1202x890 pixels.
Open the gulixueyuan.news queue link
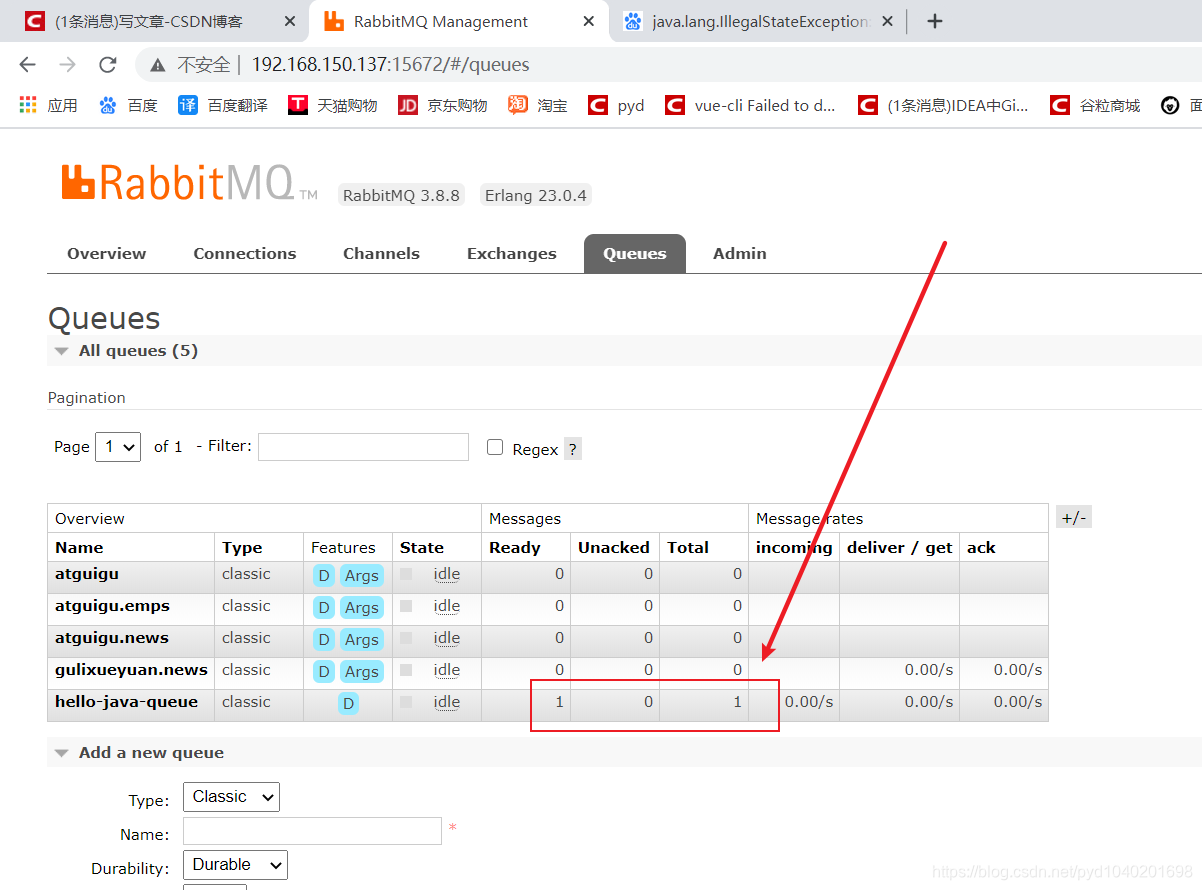(131, 670)
